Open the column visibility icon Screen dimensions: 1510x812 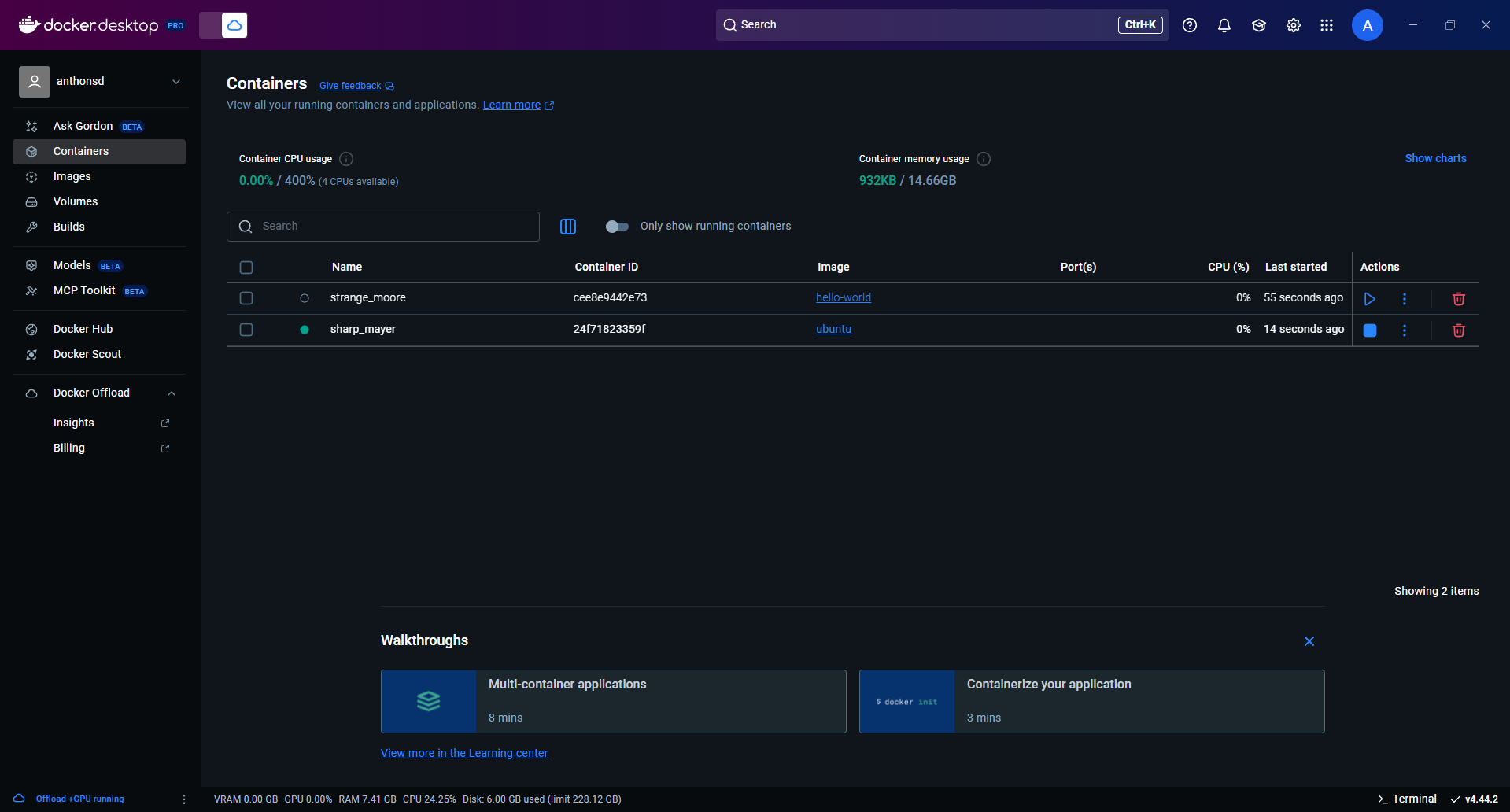[567, 227]
